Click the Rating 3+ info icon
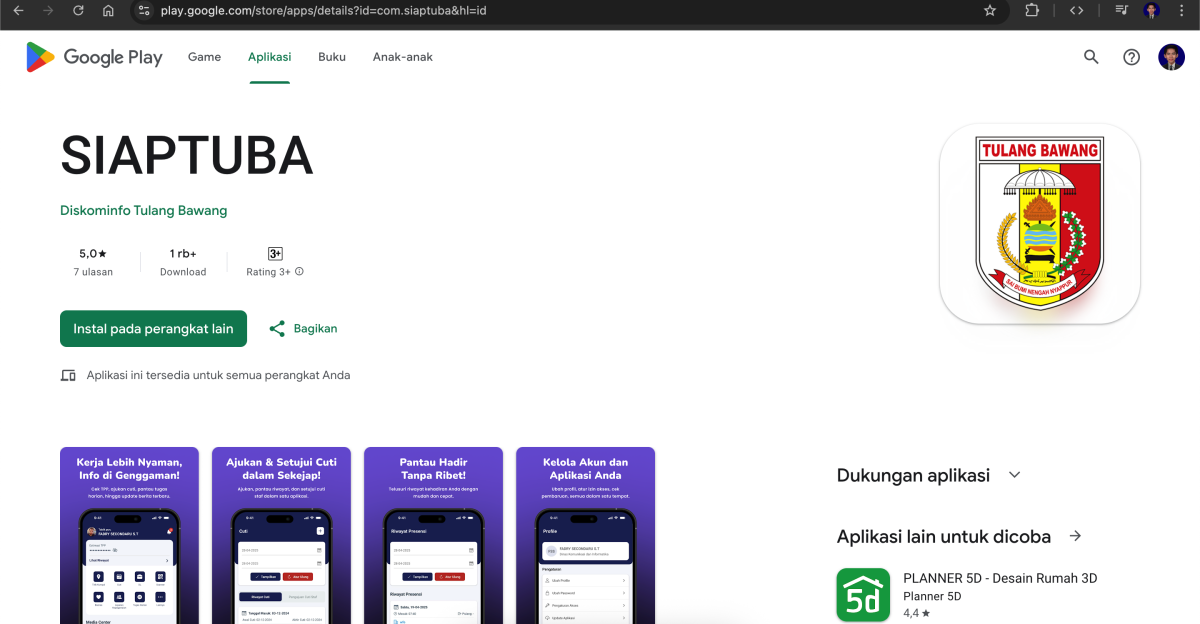The width and height of the screenshot is (1200, 624). click(299, 272)
